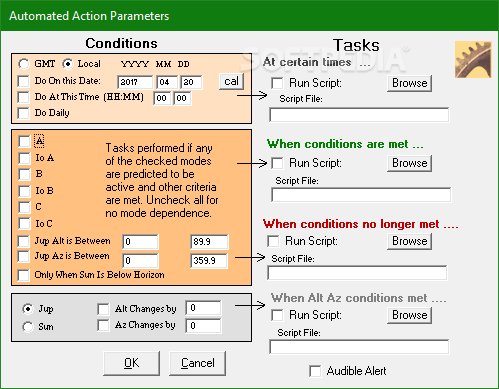Image resolution: width=499 pixels, height=389 pixels.
Task: Check the mode B checkbox
Action: coord(24,174)
